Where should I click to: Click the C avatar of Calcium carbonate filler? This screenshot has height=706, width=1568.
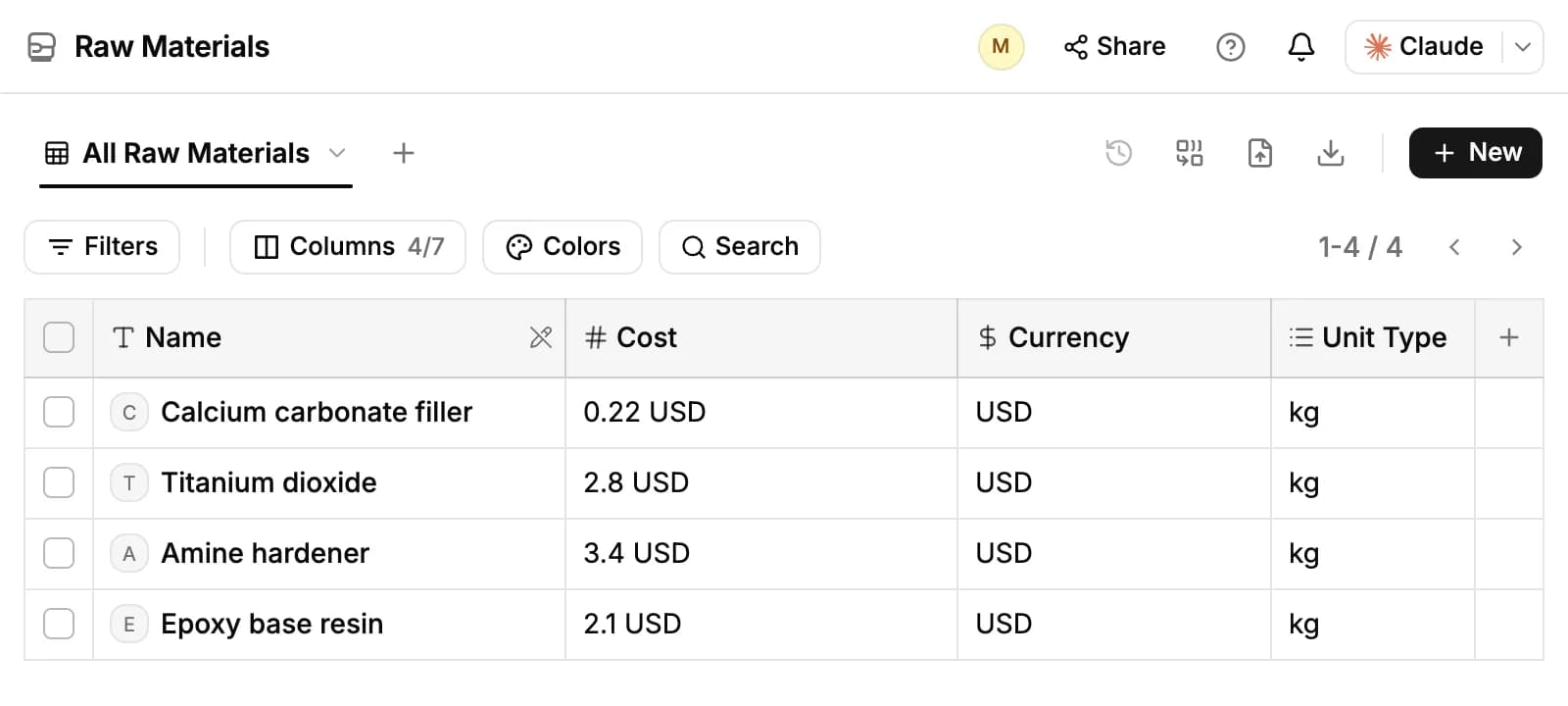pyautogui.click(x=128, y=413)
